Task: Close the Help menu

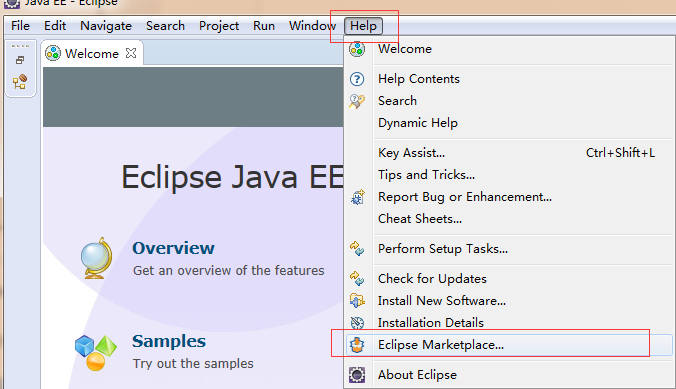Action: tap(363, 26)
